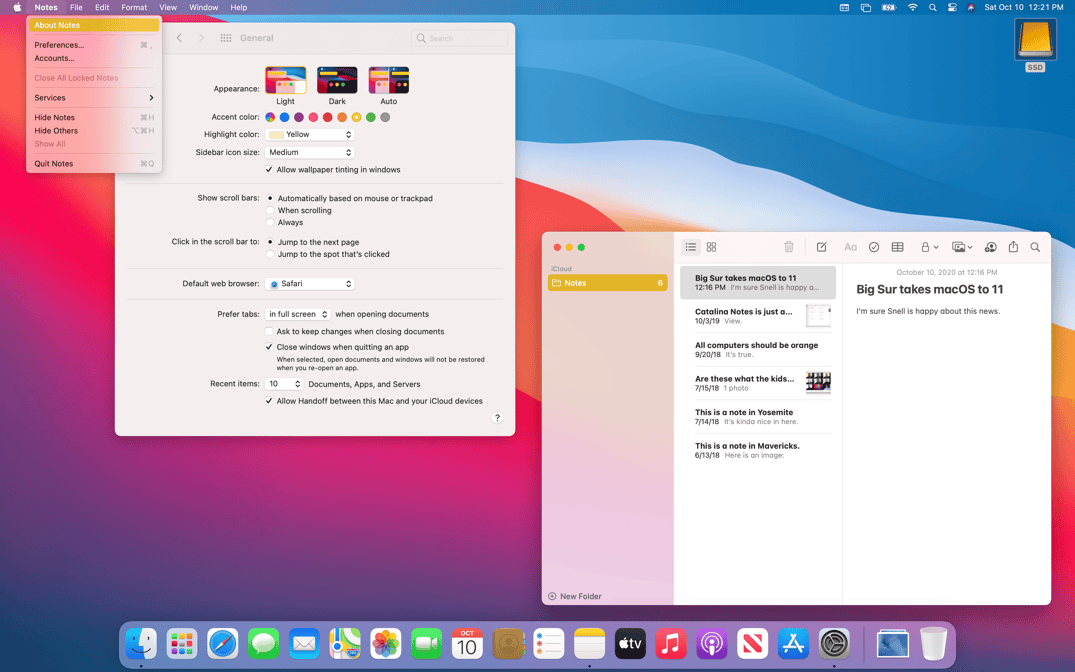Viewport: 1075px width, 672px height.
Task: Open Maps from the Dock
Action: tap(345, 644)
